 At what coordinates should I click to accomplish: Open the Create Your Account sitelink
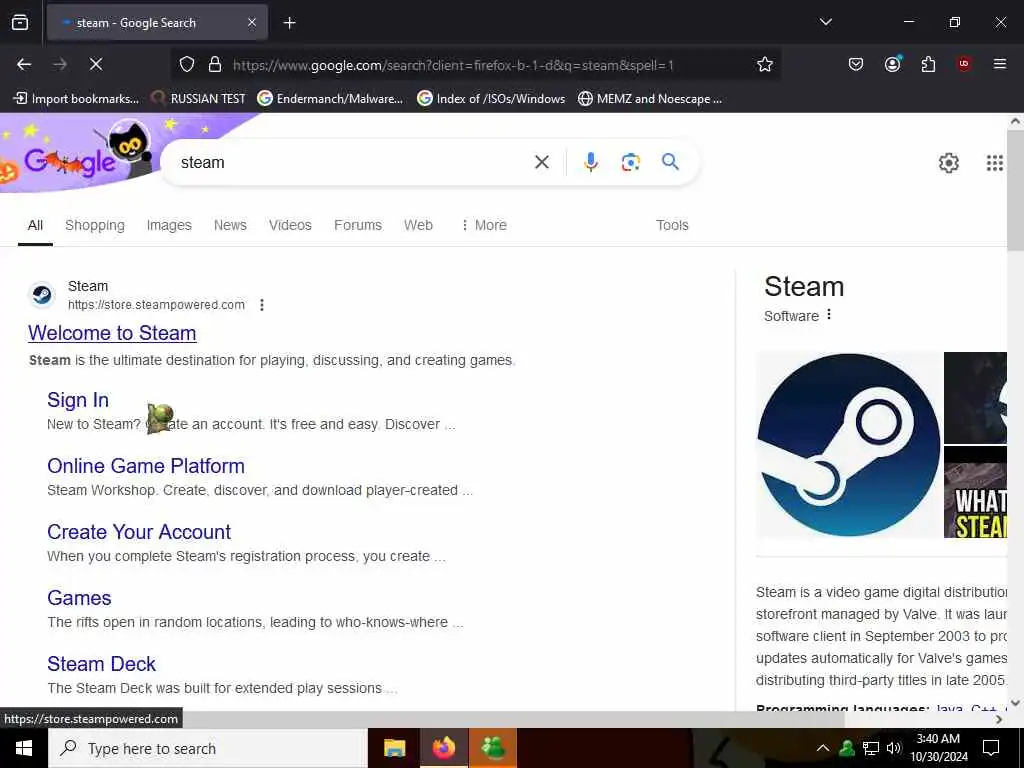[139, 532]
